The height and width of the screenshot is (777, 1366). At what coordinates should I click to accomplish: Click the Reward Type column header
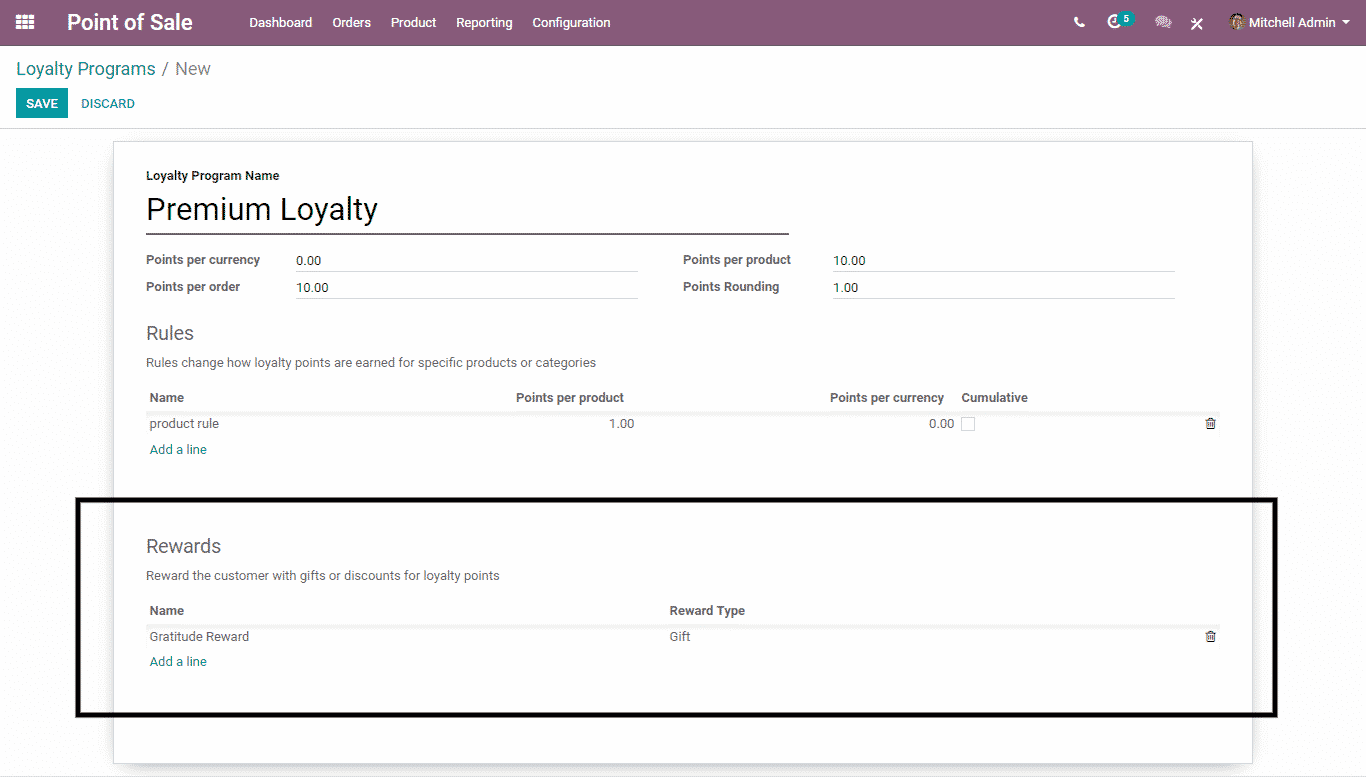click(707, 611)
